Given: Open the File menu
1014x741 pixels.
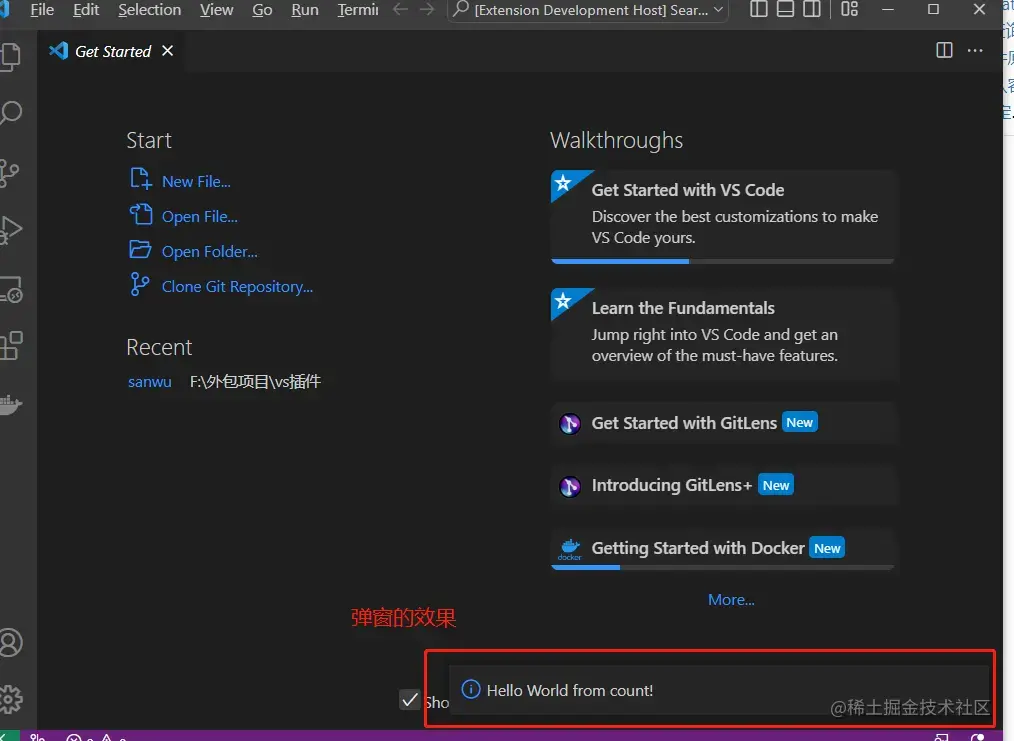Looking at the screenshot, I should coord(42,10).
